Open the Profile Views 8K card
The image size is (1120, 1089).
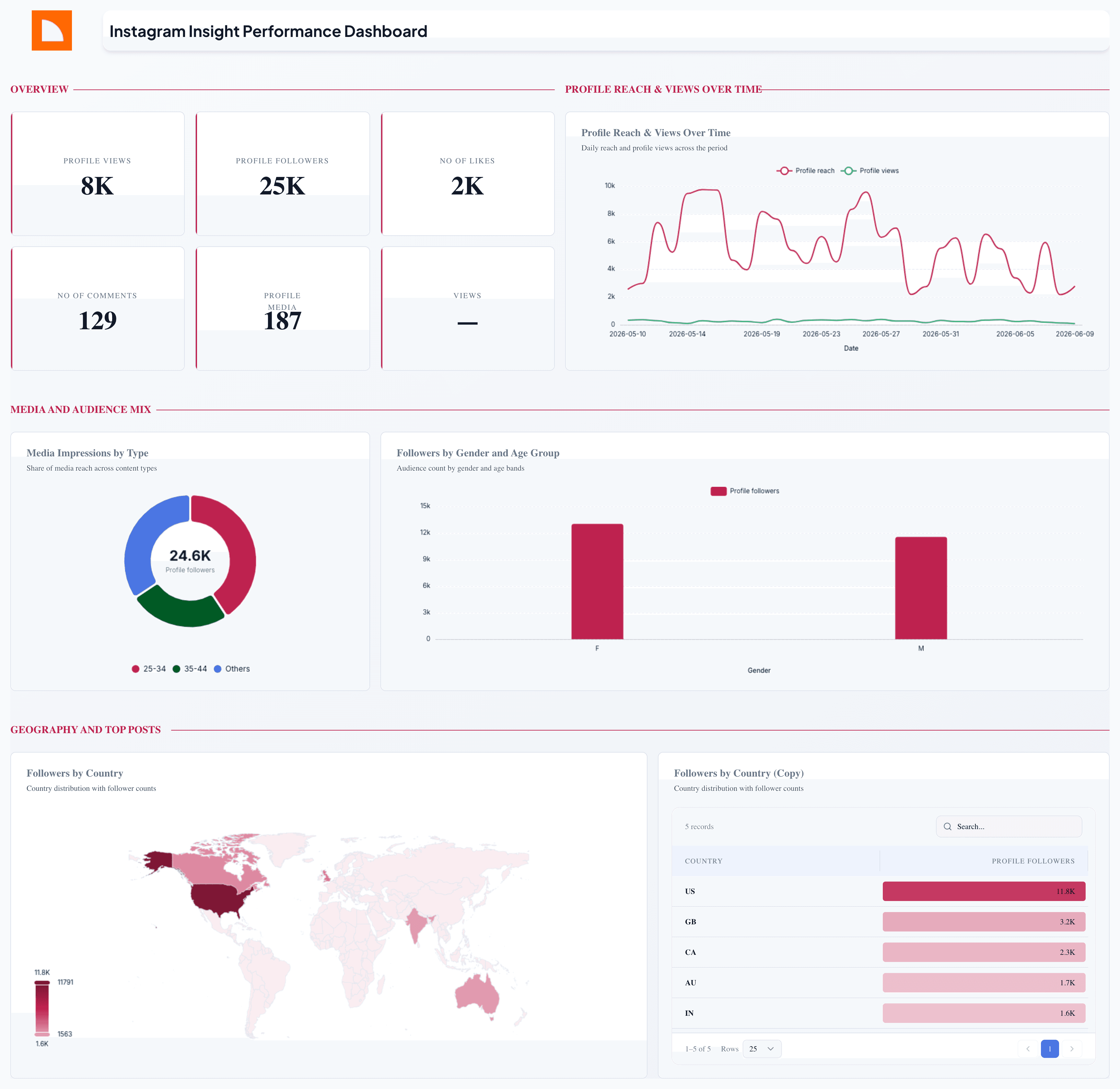[x=98, y=173]
